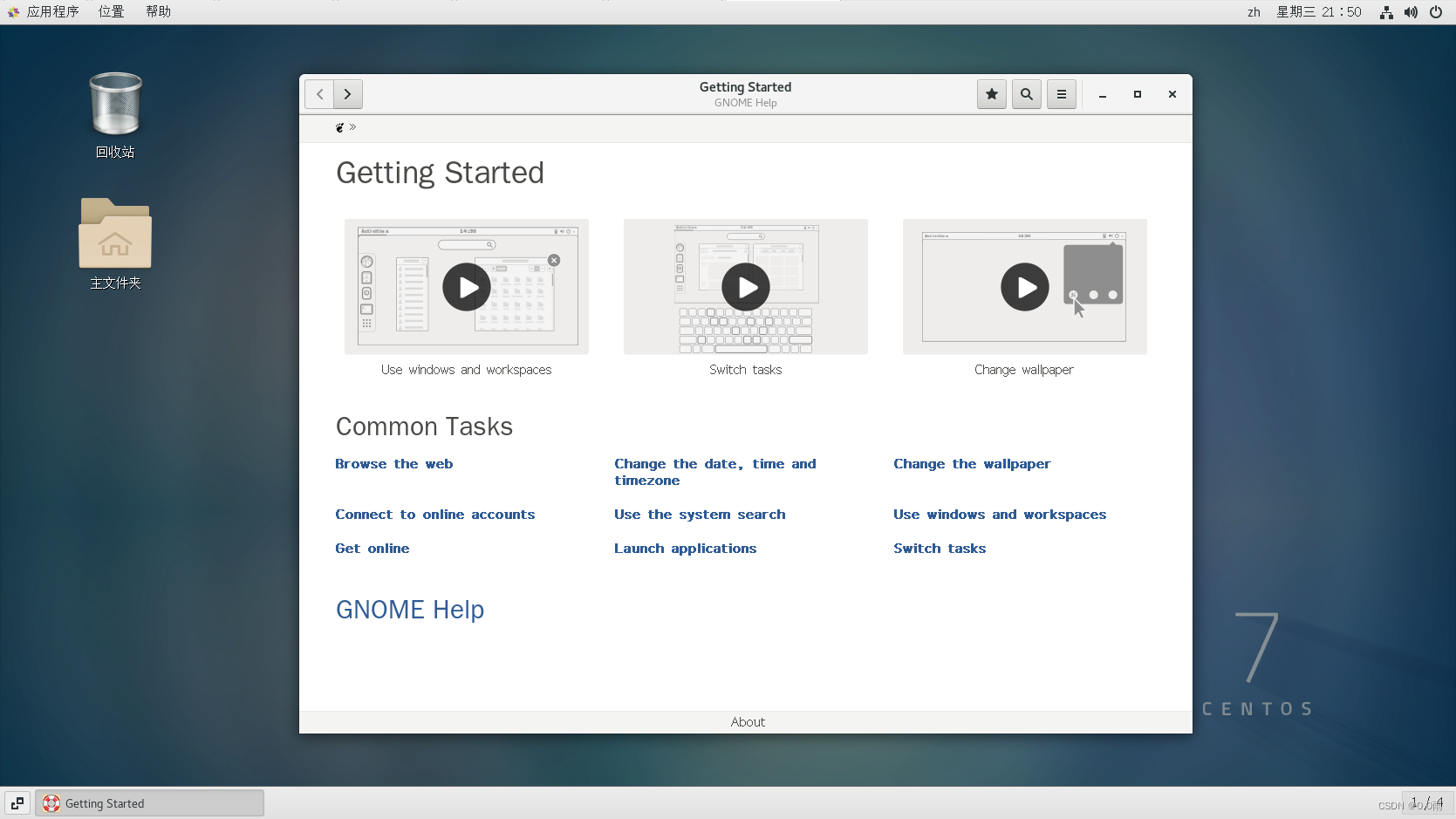
Task: Play the Switch tasks video
Action: 746,287
